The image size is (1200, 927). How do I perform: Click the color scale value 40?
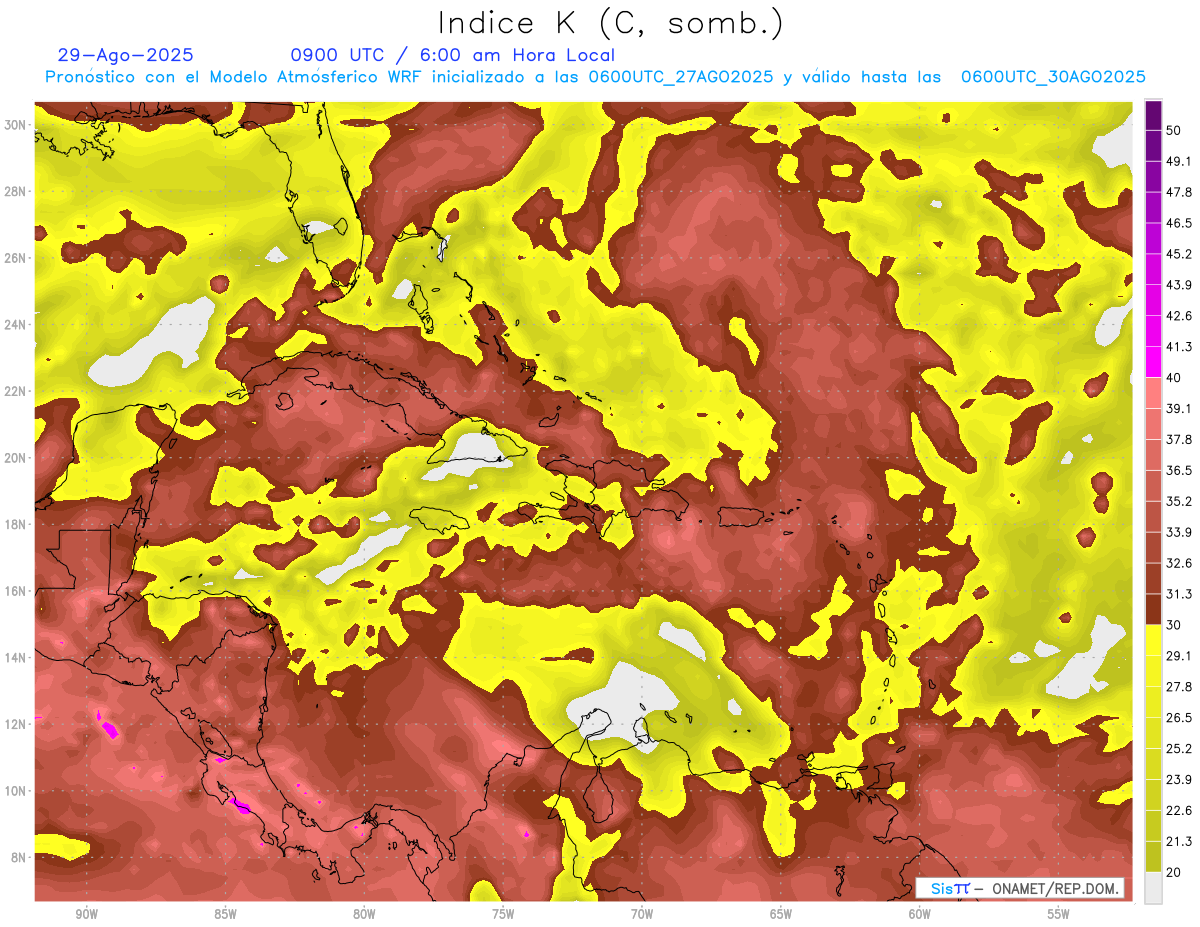(1174, 378)
